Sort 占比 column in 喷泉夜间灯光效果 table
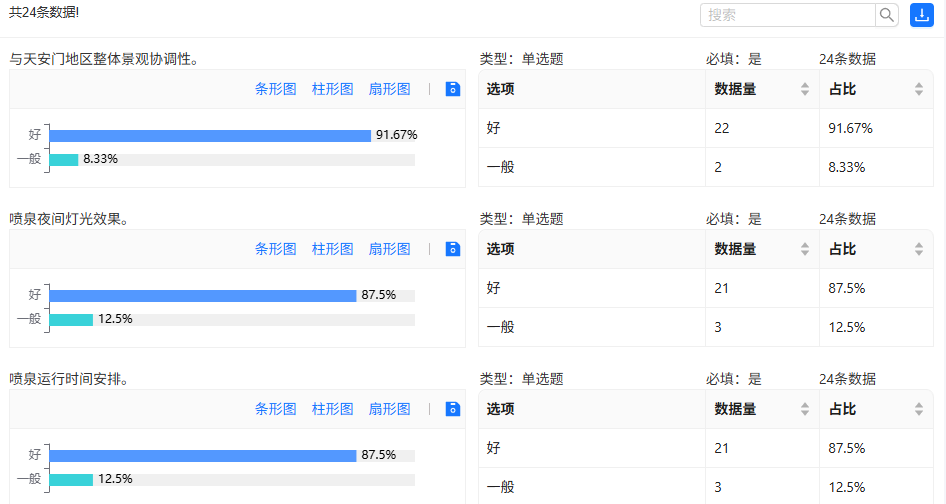 (x=918, y=249)
